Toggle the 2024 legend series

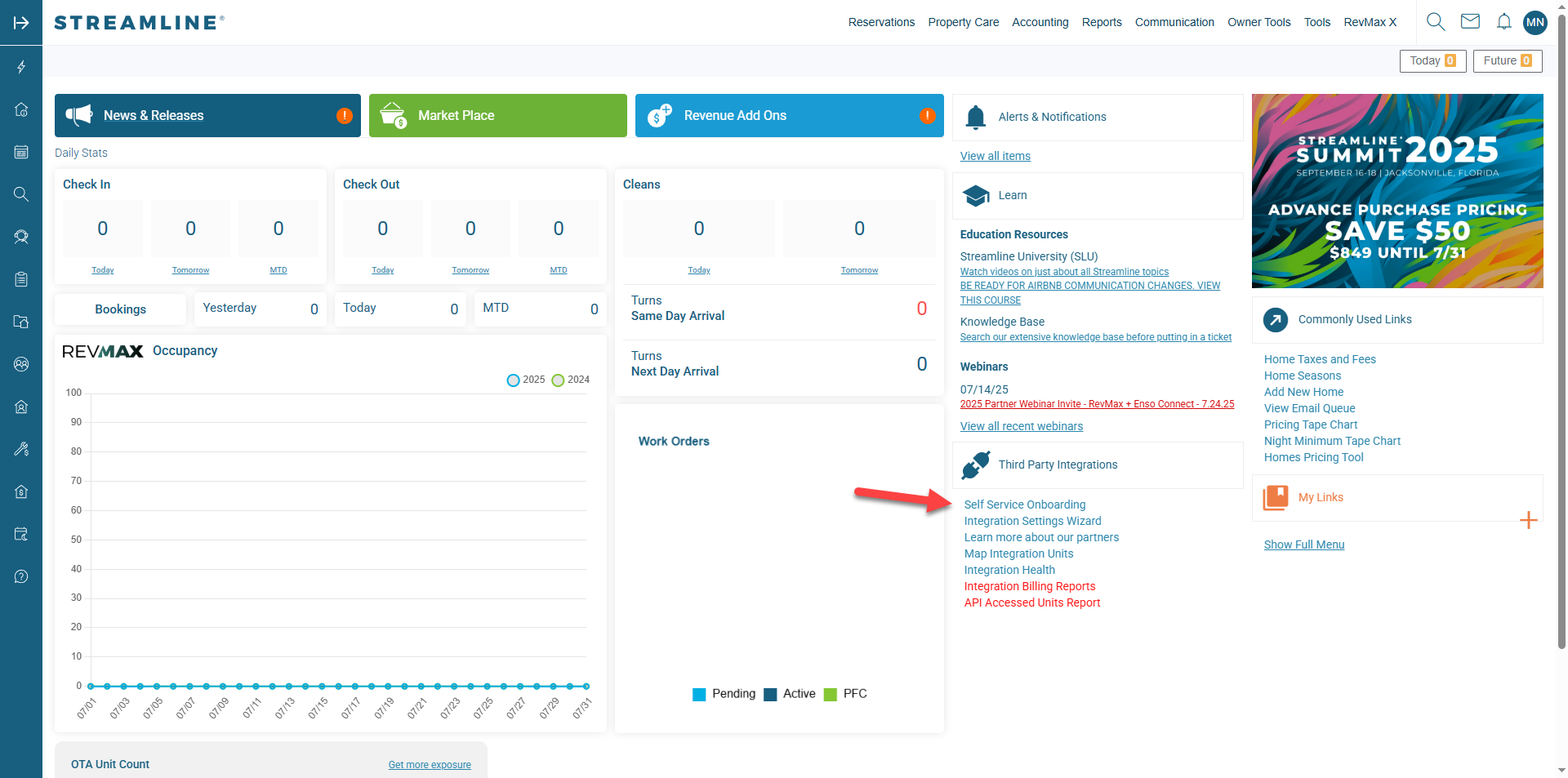(x=570, y=380)
